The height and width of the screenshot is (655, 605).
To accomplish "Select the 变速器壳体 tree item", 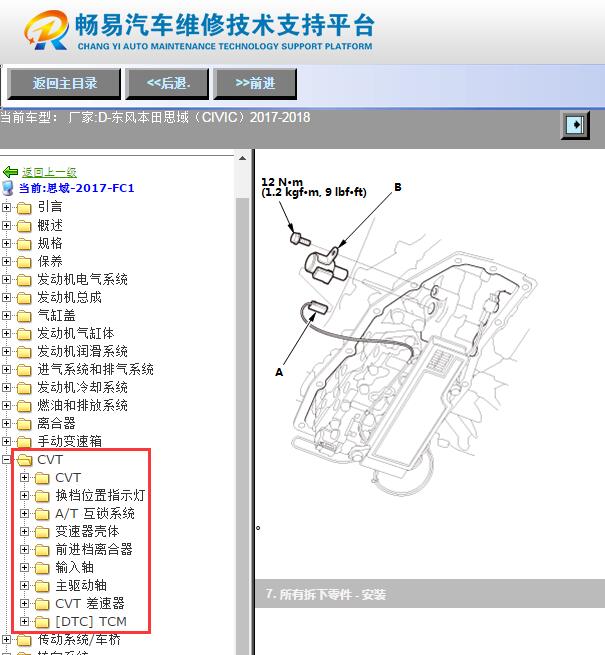I will 87,531.
